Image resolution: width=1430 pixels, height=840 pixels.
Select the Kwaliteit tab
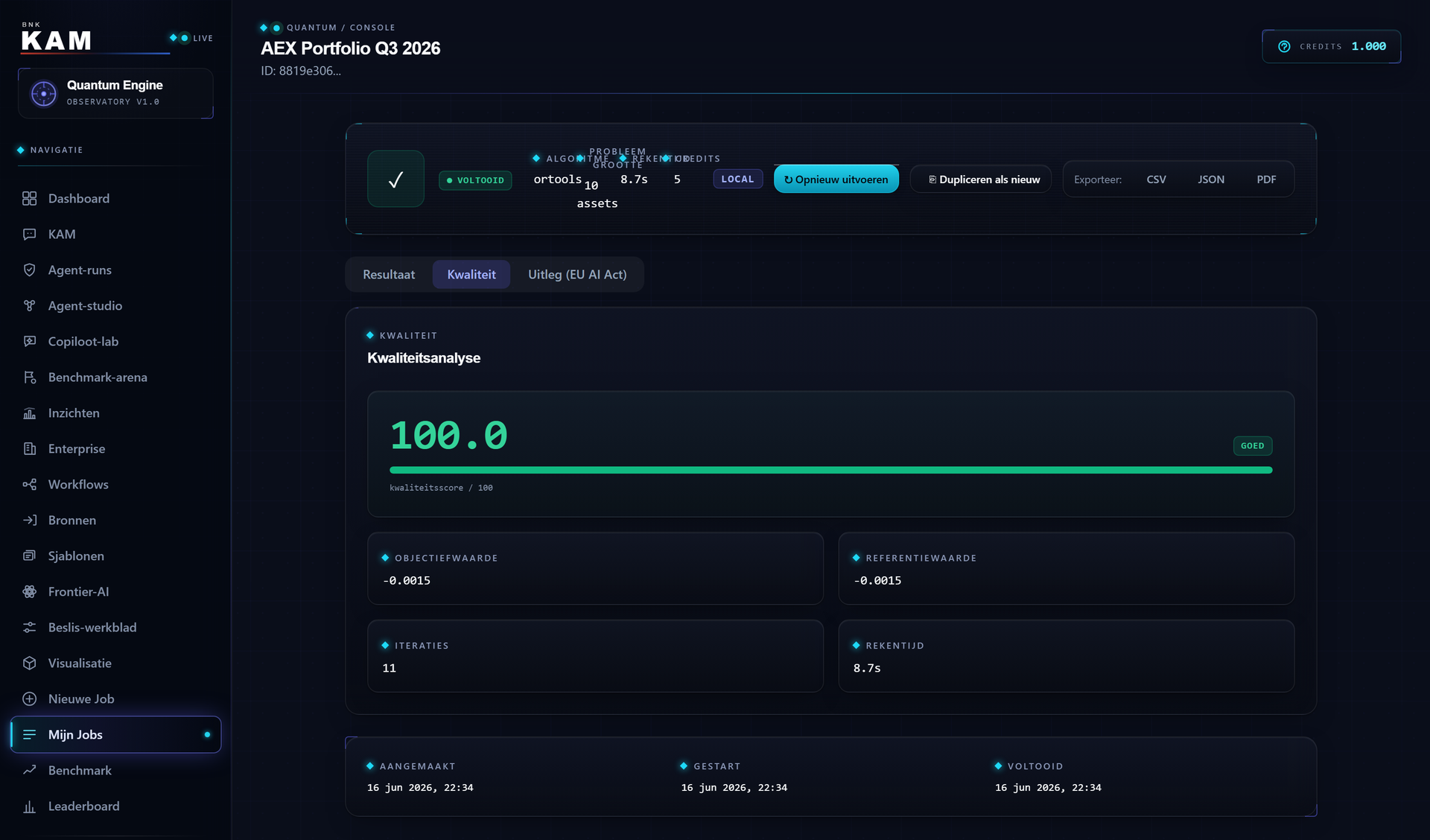pos(471,275)
